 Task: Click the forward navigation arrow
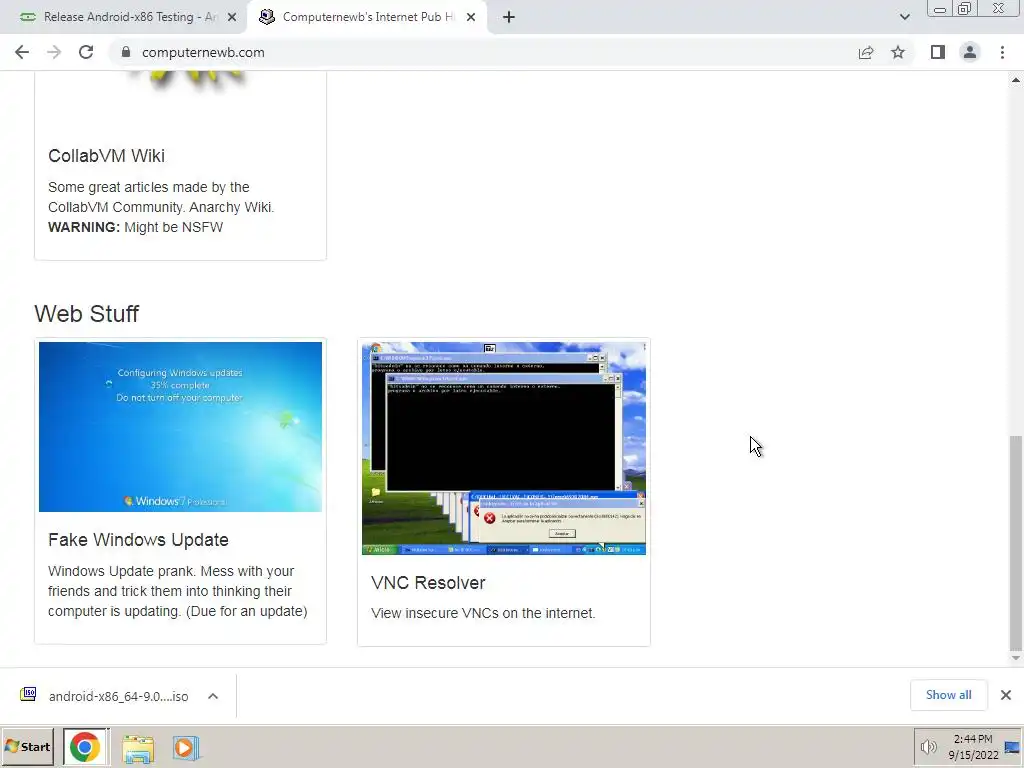click(x=54, y=52)
